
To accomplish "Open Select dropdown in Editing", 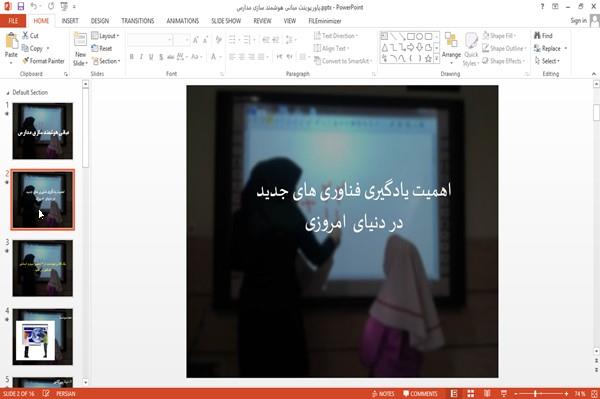I will pyautogui.click(x=547, y=61).
